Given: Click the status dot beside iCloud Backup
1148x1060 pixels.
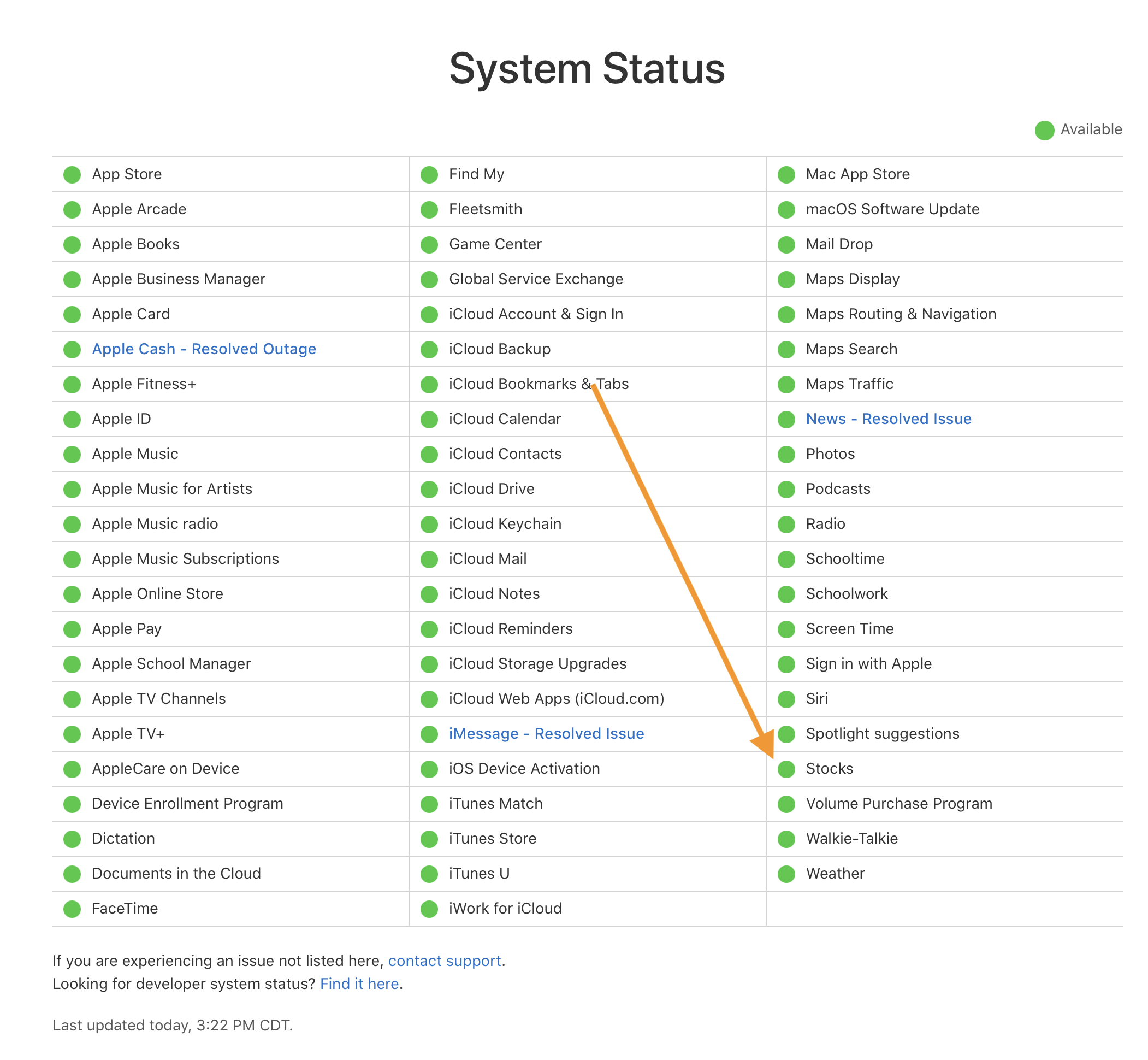Looking at the screenshot, I should [429, 349].
